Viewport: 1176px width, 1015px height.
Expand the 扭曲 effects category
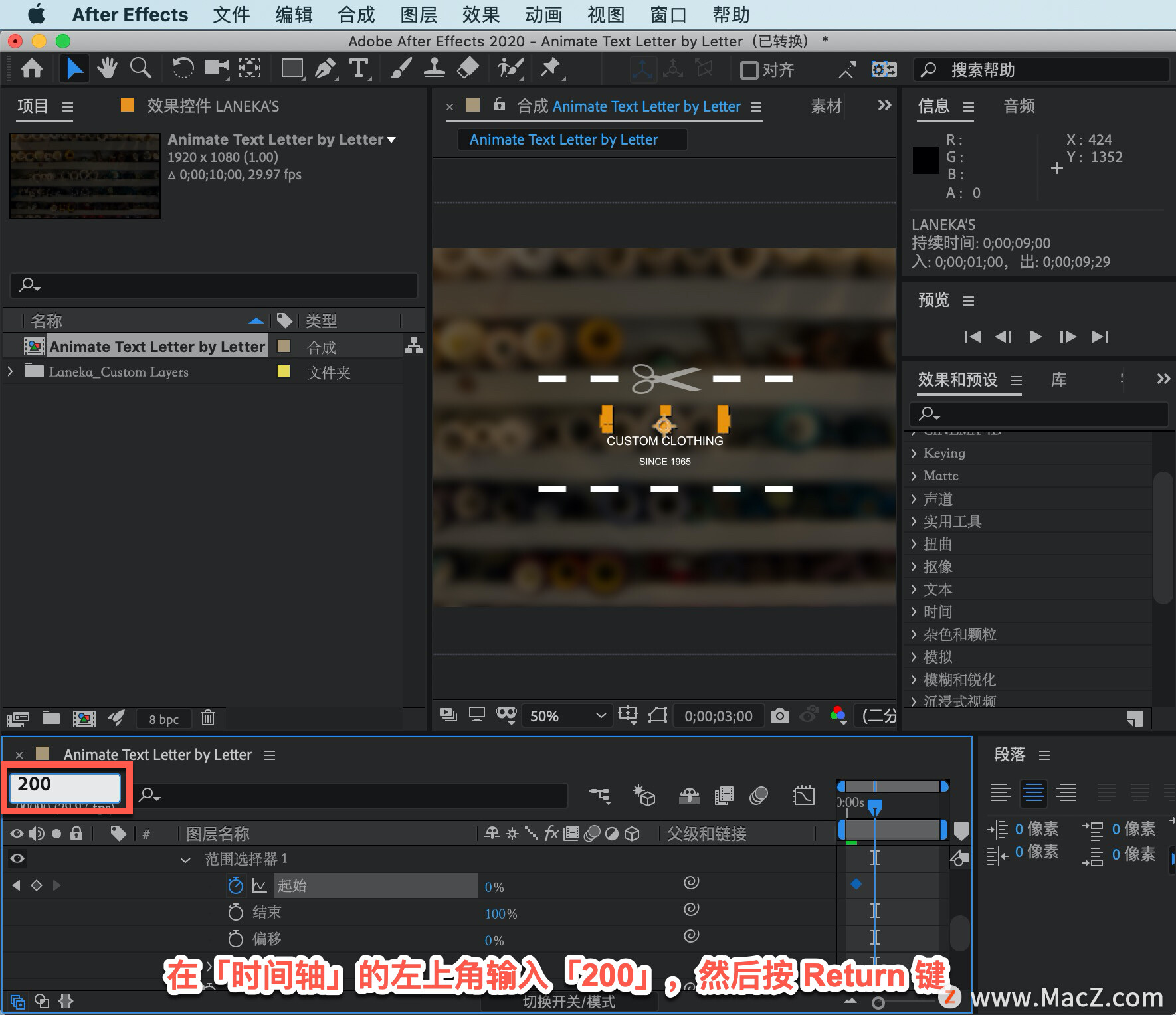tap(914, 544)
